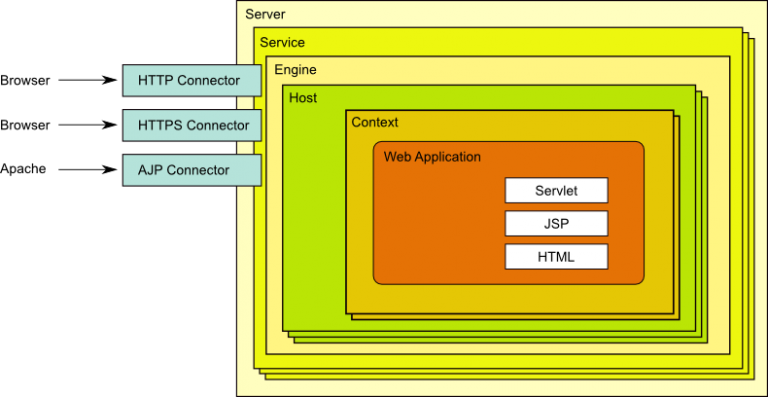Click the Browser label beside HTTP Connector
Viewport: 768px width, 397px height.
pyautogui.click(x=25, y=80)
